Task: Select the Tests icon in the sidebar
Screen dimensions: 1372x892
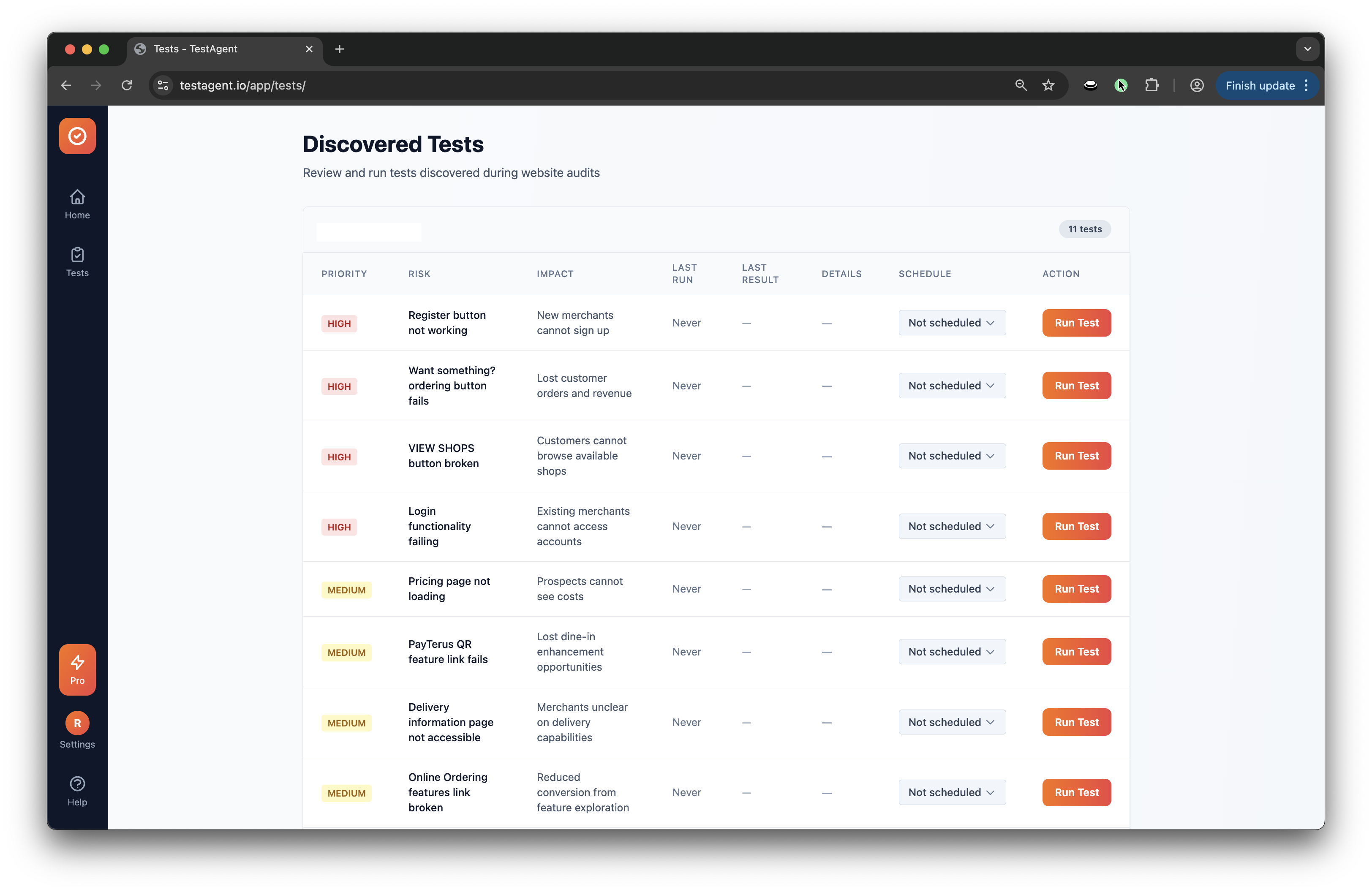Action: pyautogui.click(x=77, y=263)
